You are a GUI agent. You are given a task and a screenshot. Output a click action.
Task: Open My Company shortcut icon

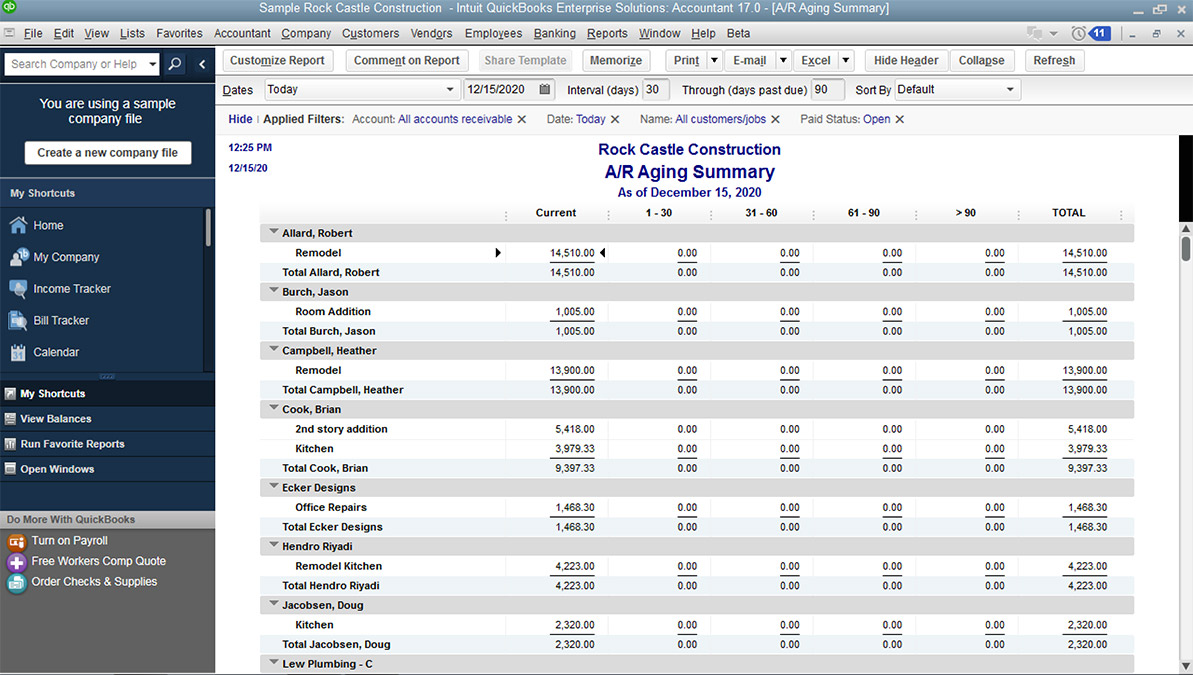click(18, 257)
